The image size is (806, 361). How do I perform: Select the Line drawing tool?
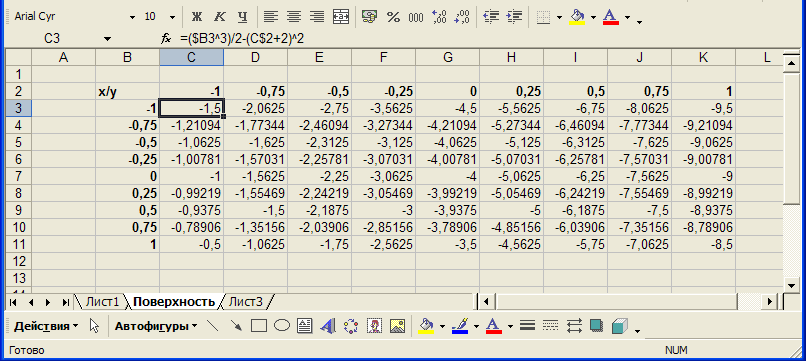coord(212,326)
